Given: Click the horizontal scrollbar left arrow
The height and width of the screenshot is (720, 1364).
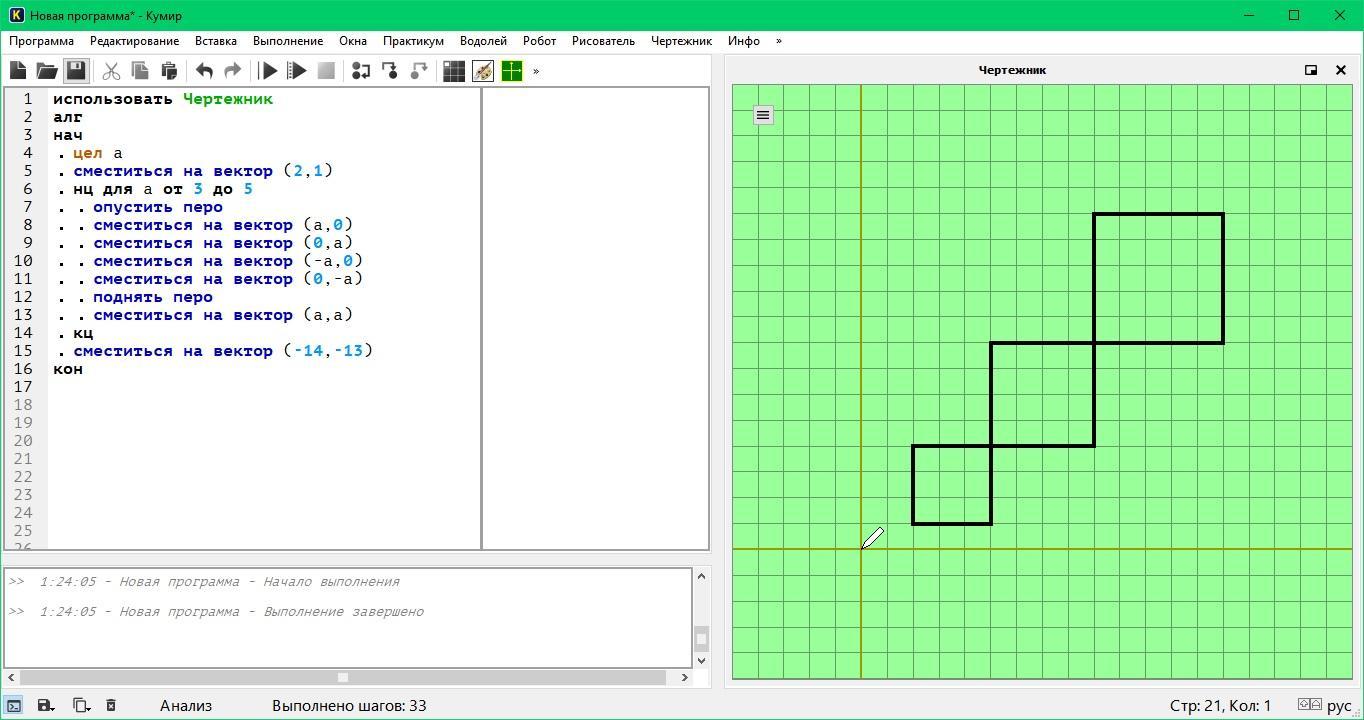Looking at the screenshot, I should tap(11, 677).
